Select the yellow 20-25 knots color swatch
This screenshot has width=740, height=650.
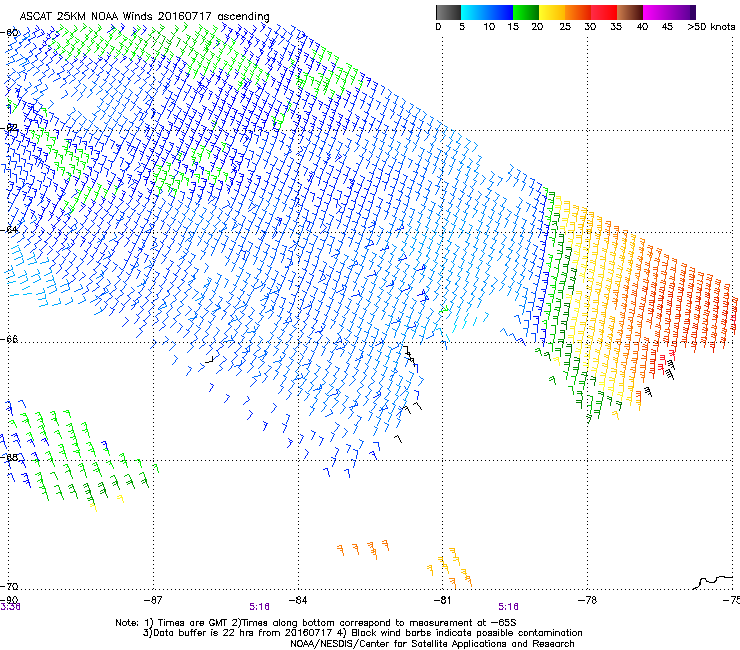click(552, 12)
